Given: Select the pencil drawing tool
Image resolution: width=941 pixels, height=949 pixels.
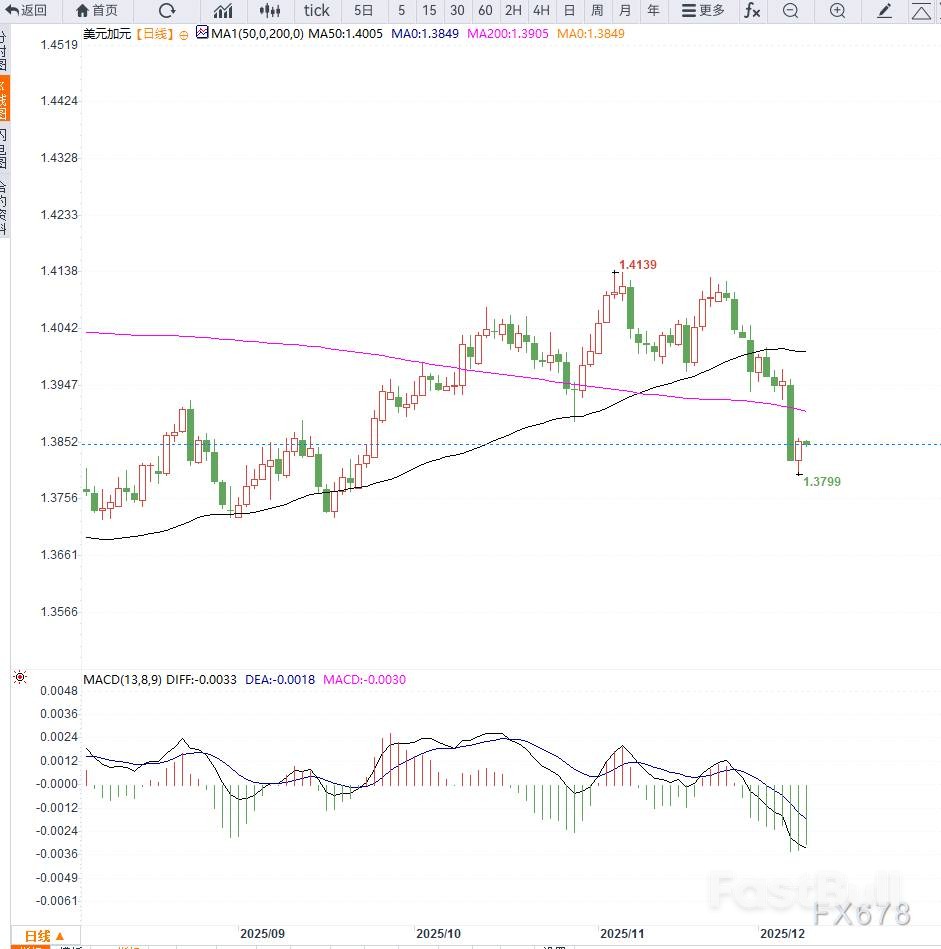Looking at the screenshot, I should [884, 11].
